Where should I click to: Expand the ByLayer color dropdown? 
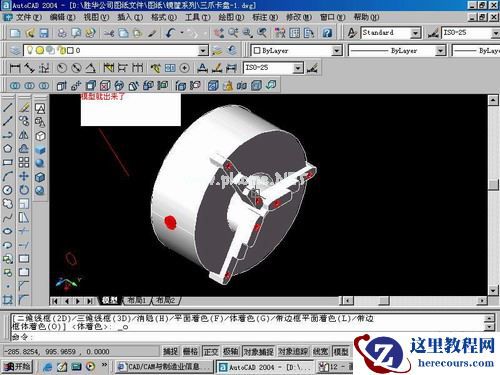tap(337, 51)
